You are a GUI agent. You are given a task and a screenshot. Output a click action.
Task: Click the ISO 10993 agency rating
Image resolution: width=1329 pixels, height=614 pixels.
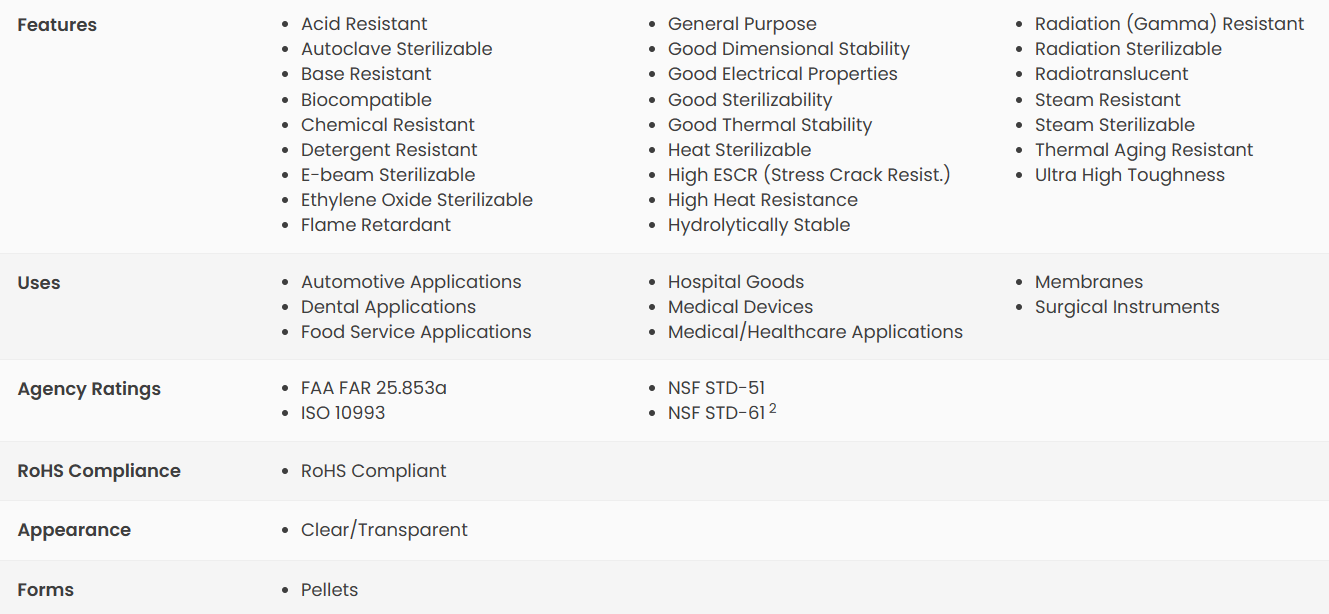343,413
